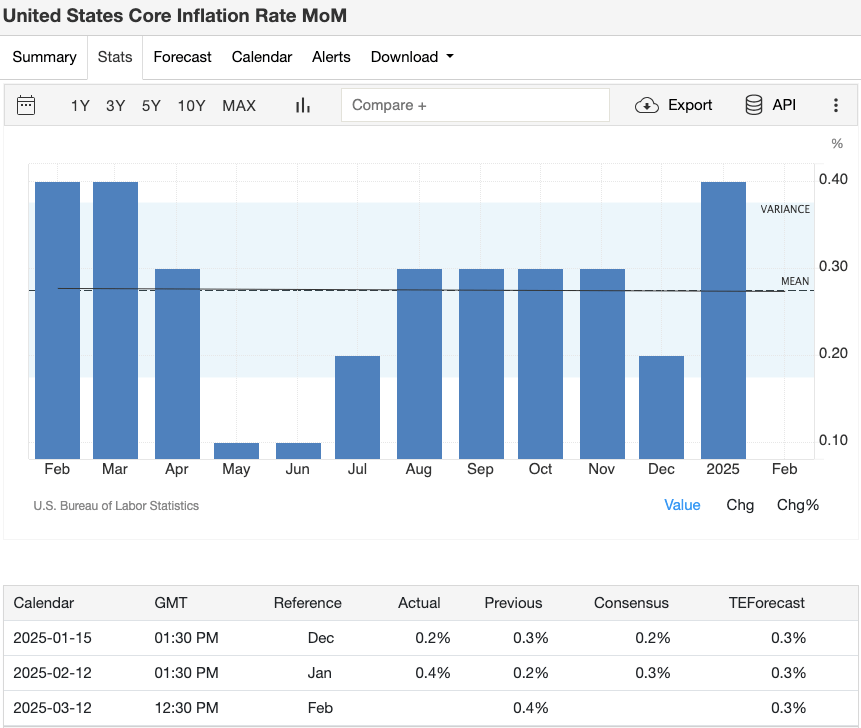Select the MAX time range
Image resolution: width=861 pixels, height=728 pixels.
click(x=239, y=105)
